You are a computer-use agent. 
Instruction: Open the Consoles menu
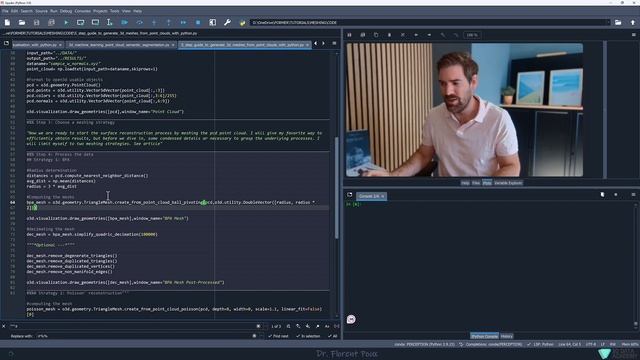(82, 11)
